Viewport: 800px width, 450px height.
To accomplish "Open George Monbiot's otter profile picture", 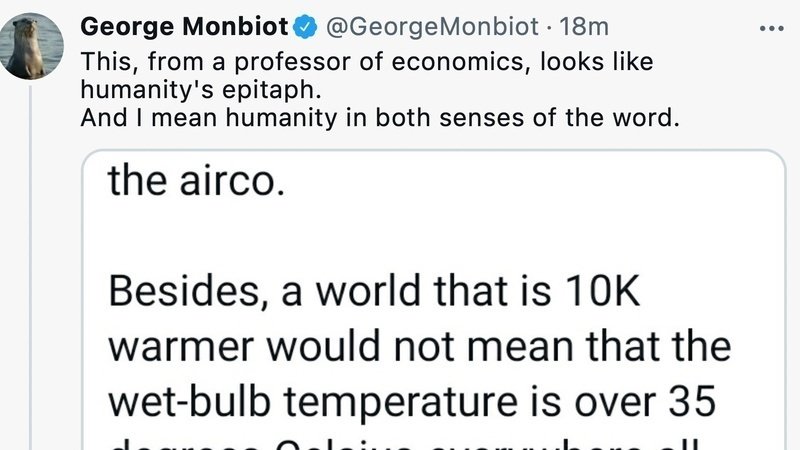I will [35, 46].
